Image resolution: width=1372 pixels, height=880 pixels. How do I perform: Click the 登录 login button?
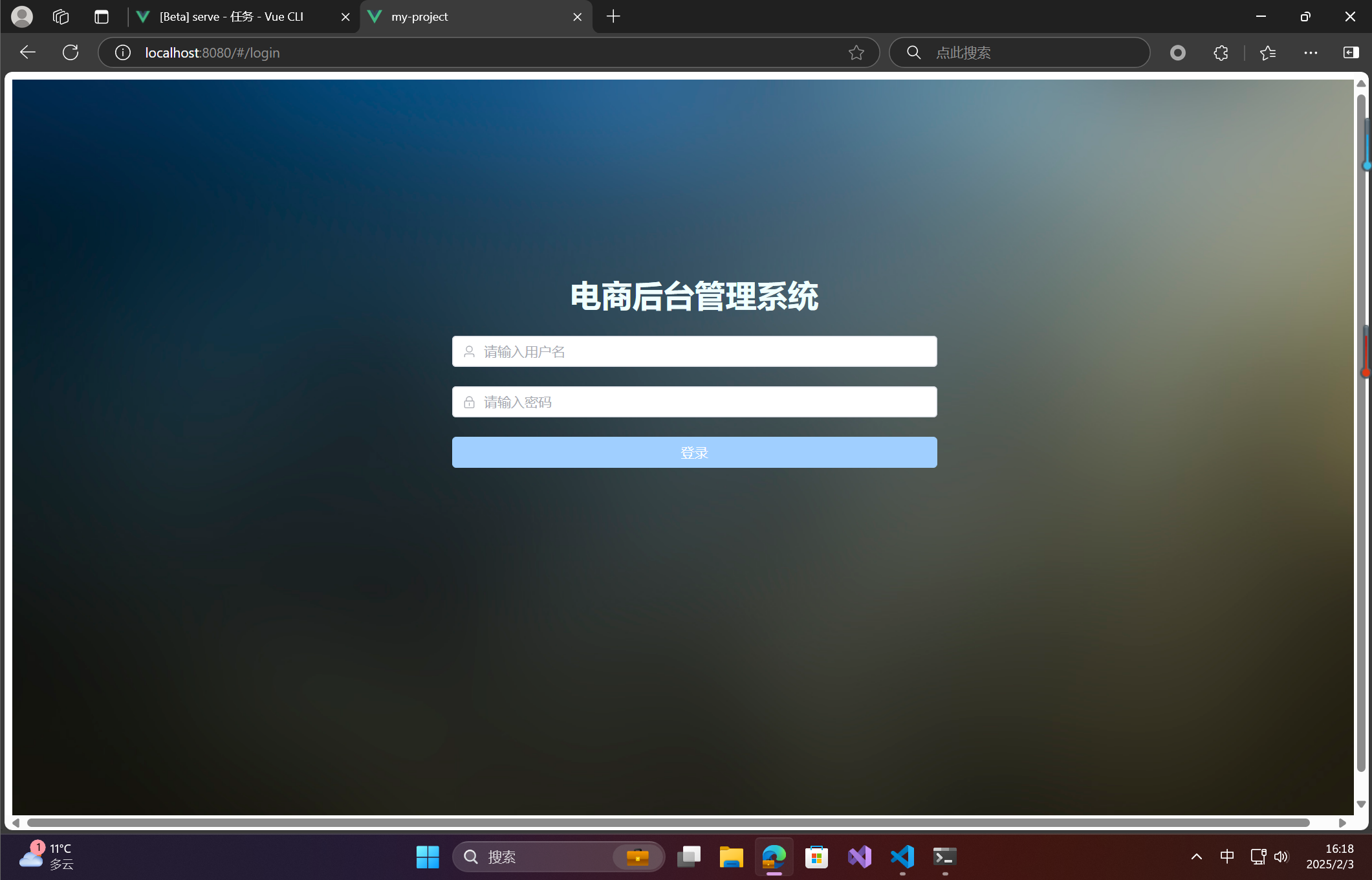pyautogui.click(x=694, y=452)
